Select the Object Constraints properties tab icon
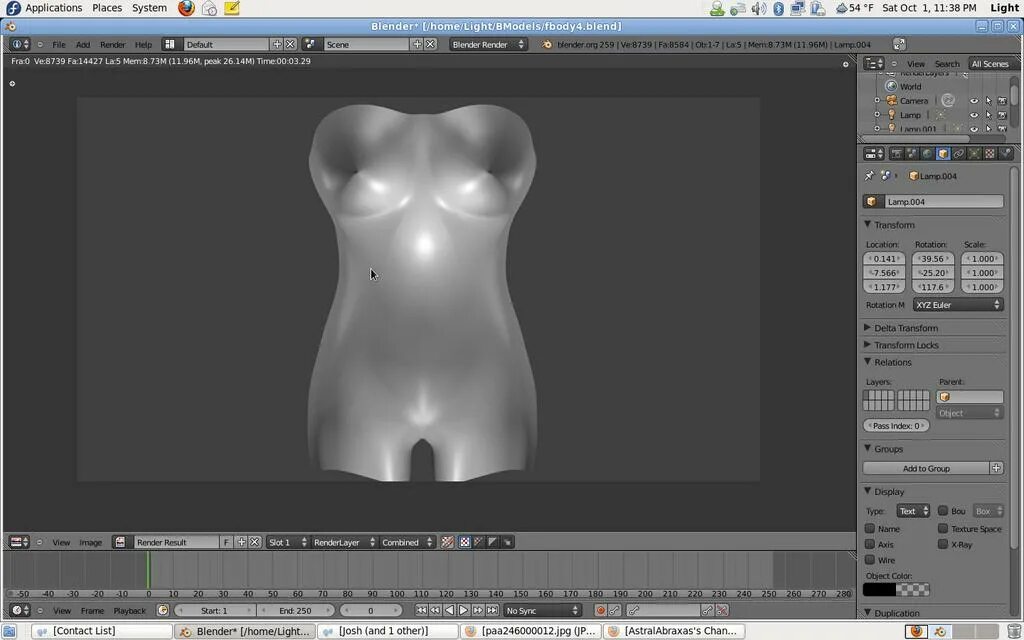Screen dimensions: 1024x640 pos(959,154)
